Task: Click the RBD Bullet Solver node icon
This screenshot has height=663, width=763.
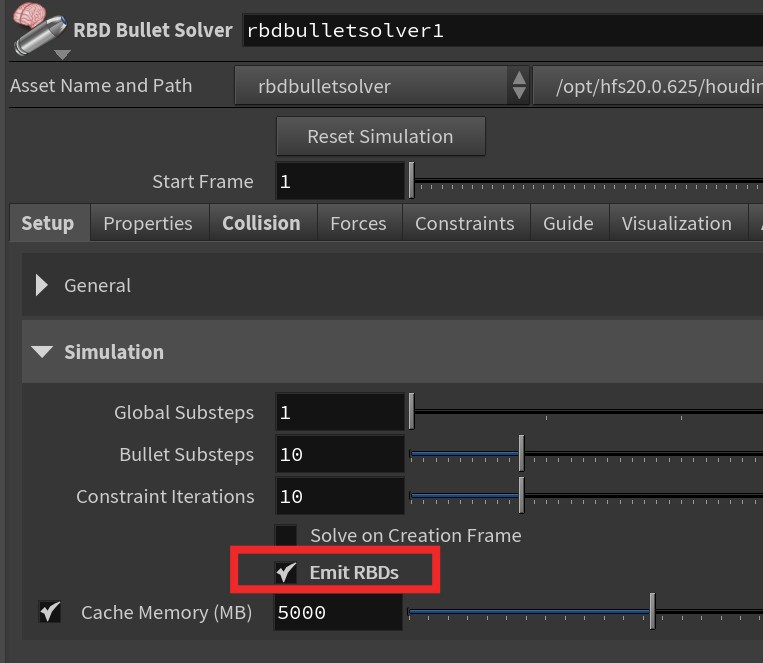Action: point(40,27)
